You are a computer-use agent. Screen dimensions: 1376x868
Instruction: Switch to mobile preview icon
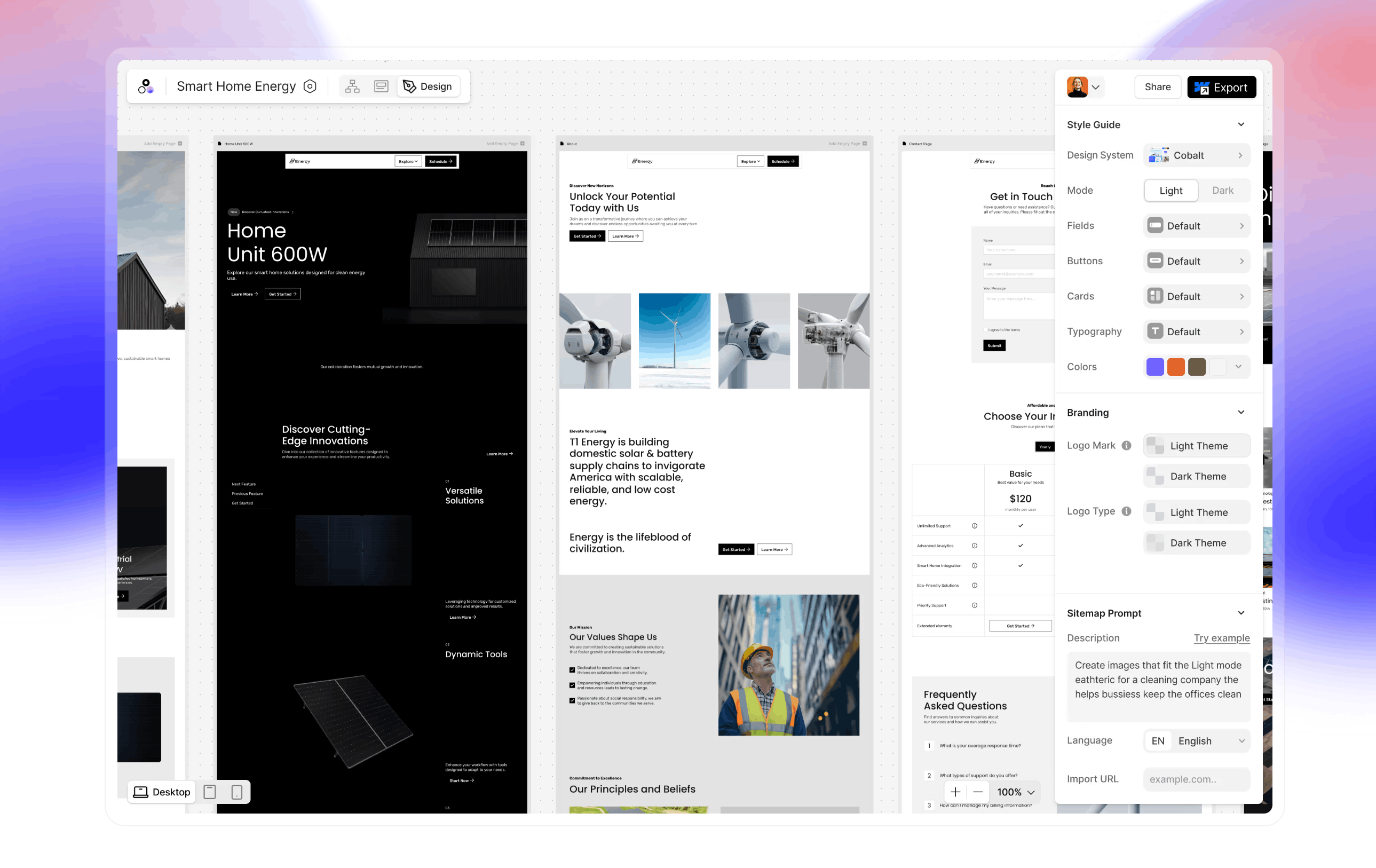pos(236,792)
